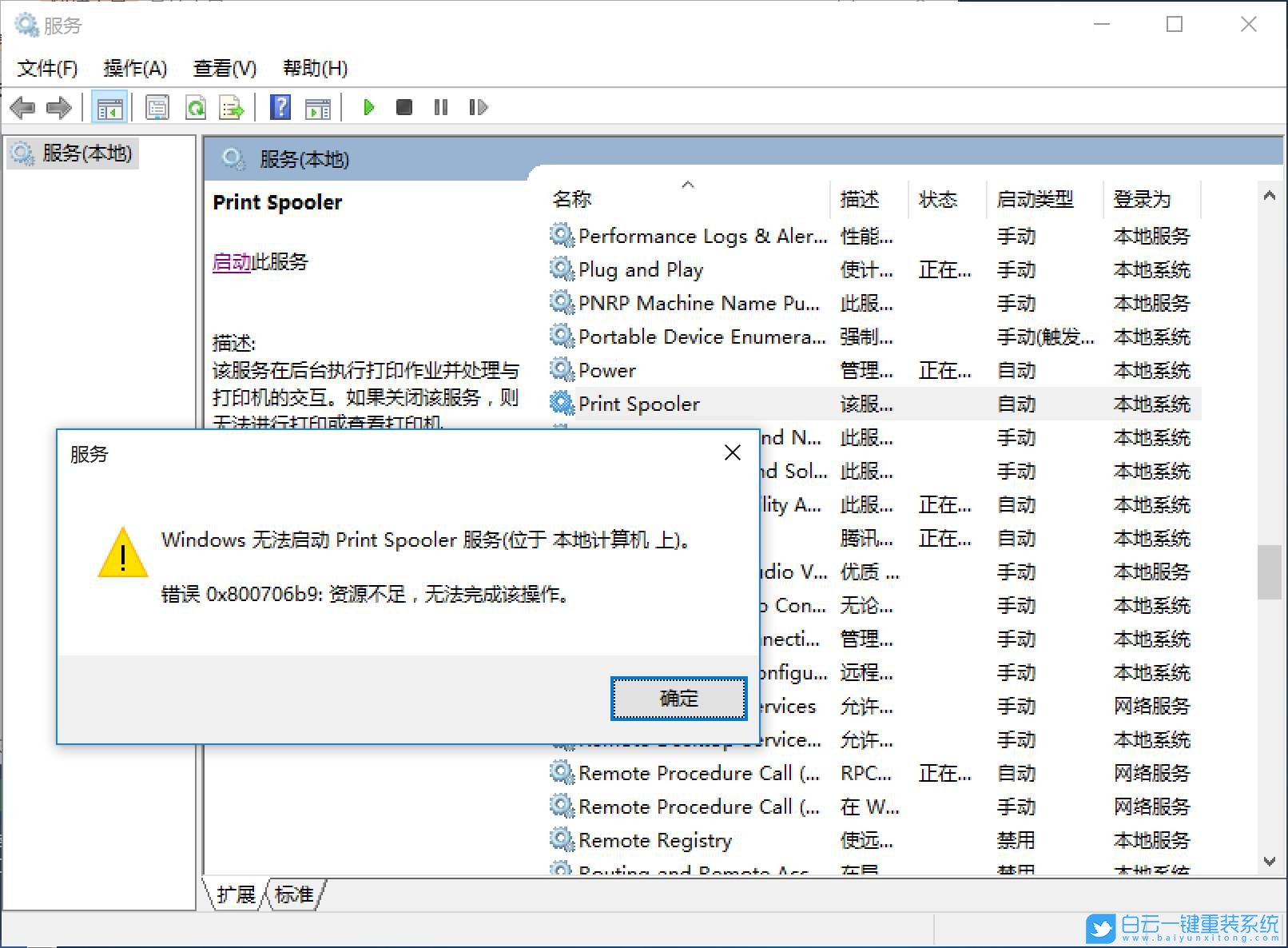Click the Restart Service icon

point(477,107)
